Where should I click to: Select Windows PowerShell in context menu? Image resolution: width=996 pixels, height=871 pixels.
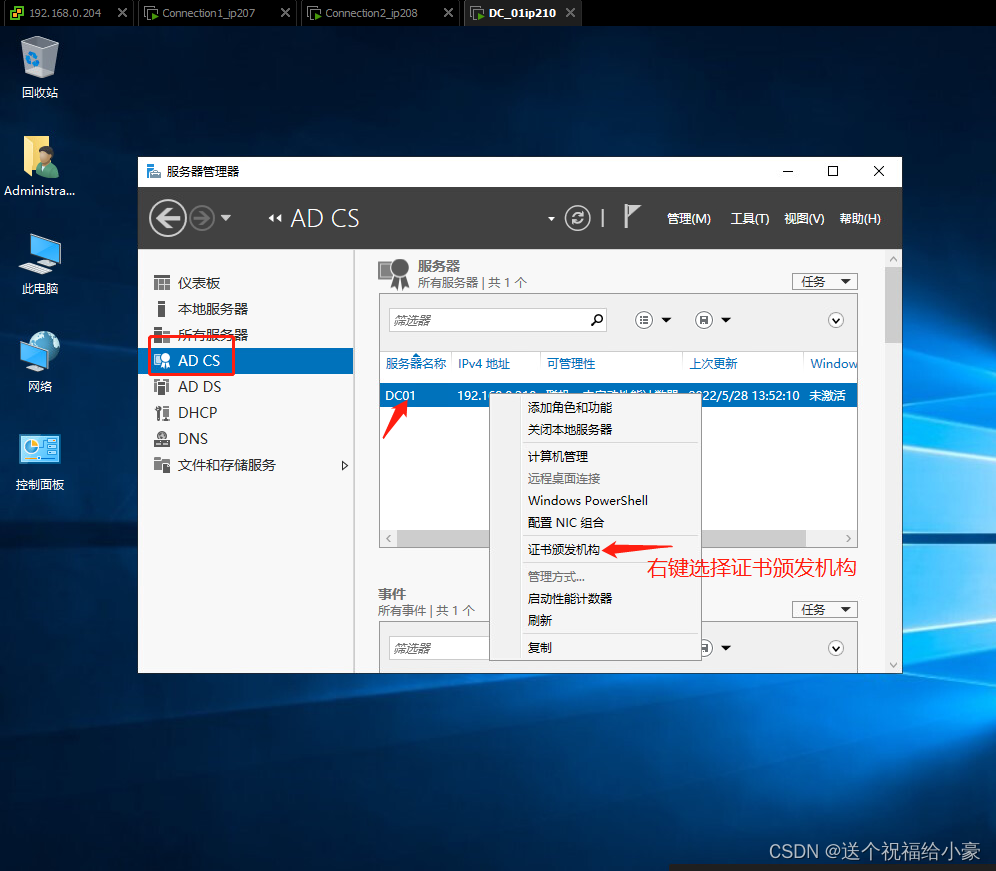point(587,500)
